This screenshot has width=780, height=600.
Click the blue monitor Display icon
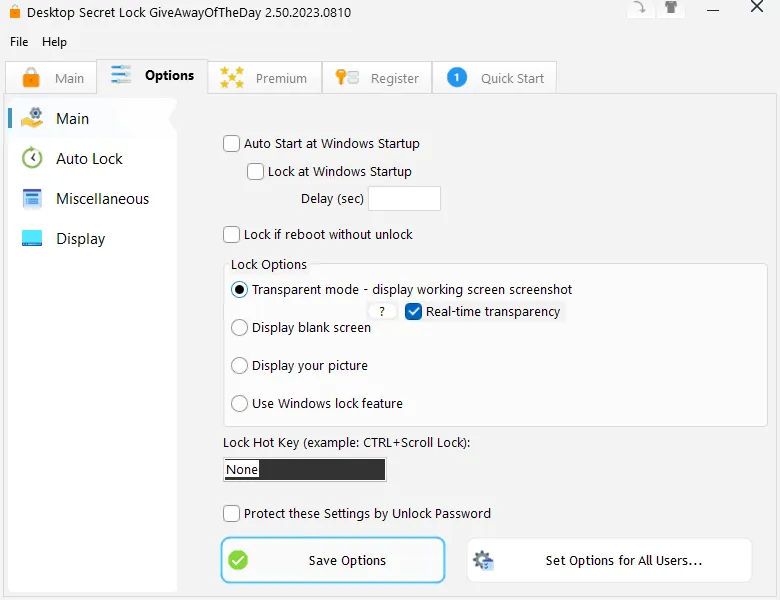pos(32,238)
